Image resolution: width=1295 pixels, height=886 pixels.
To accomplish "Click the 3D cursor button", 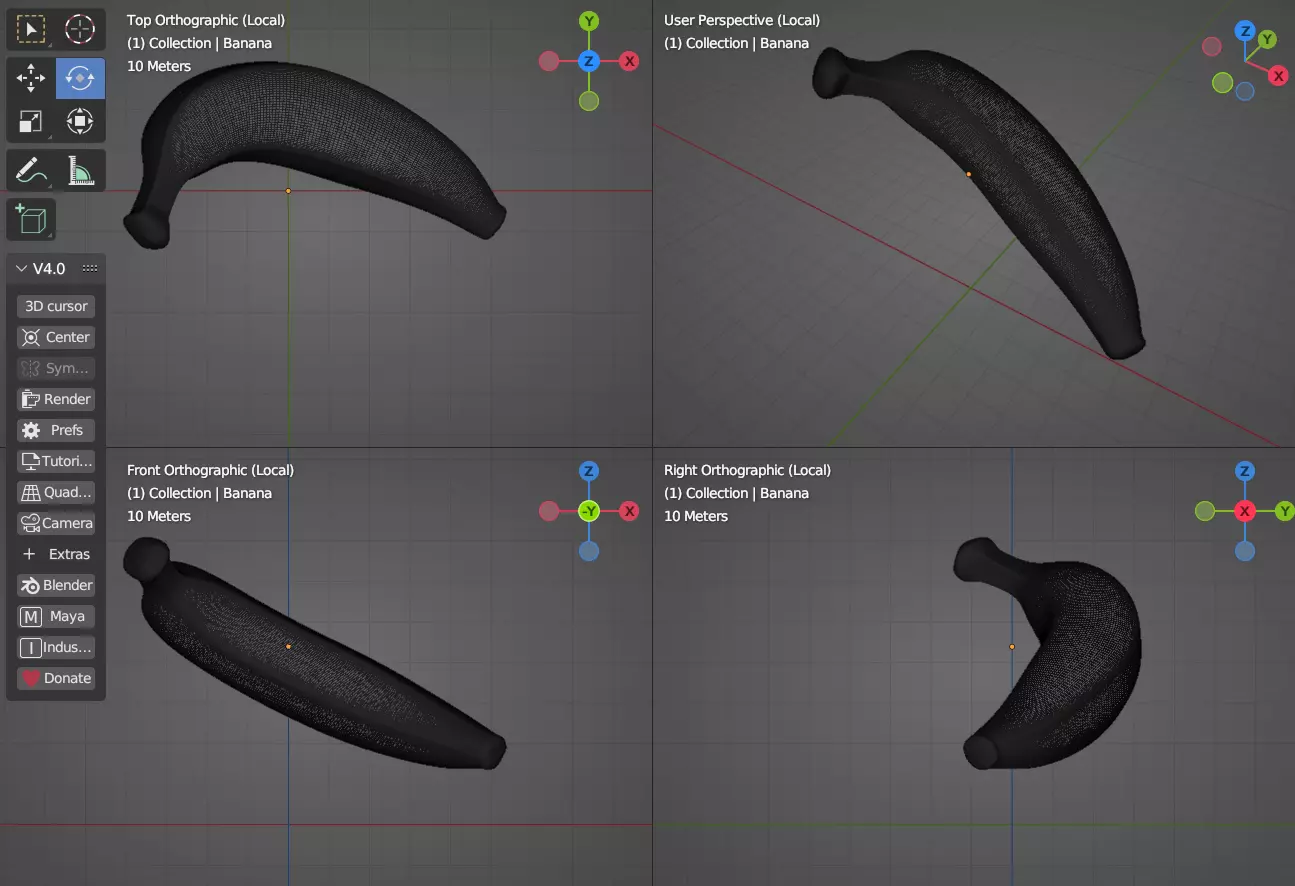I will [56, 306].
